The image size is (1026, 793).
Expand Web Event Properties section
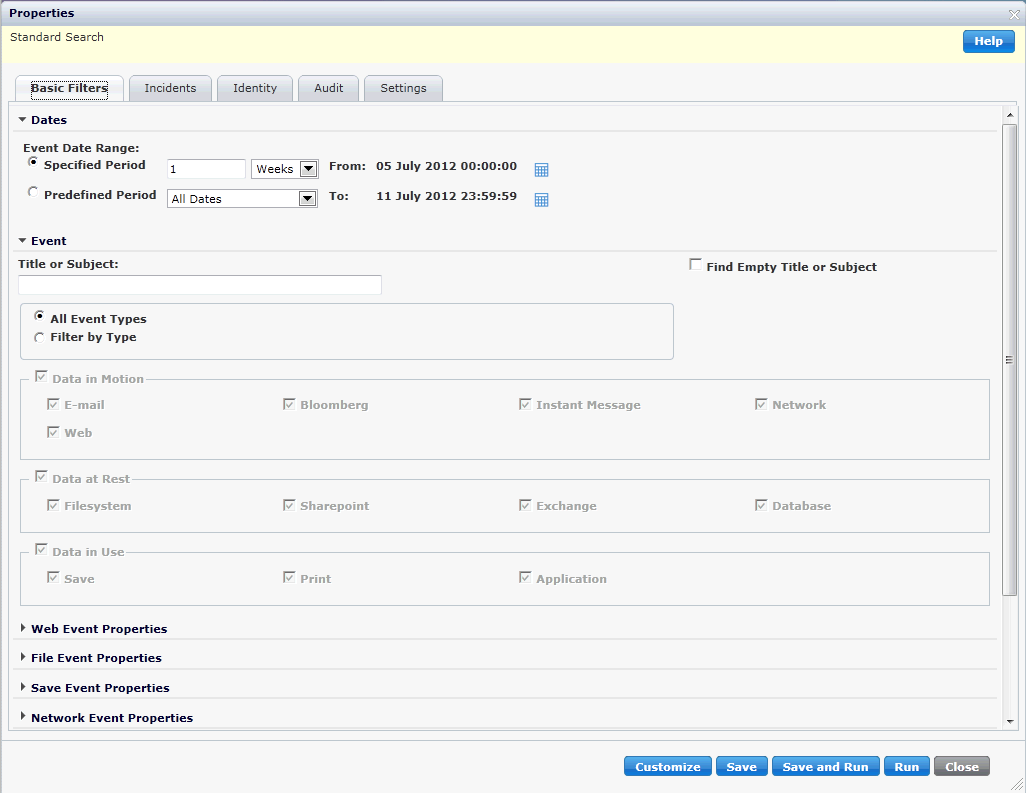24,629
